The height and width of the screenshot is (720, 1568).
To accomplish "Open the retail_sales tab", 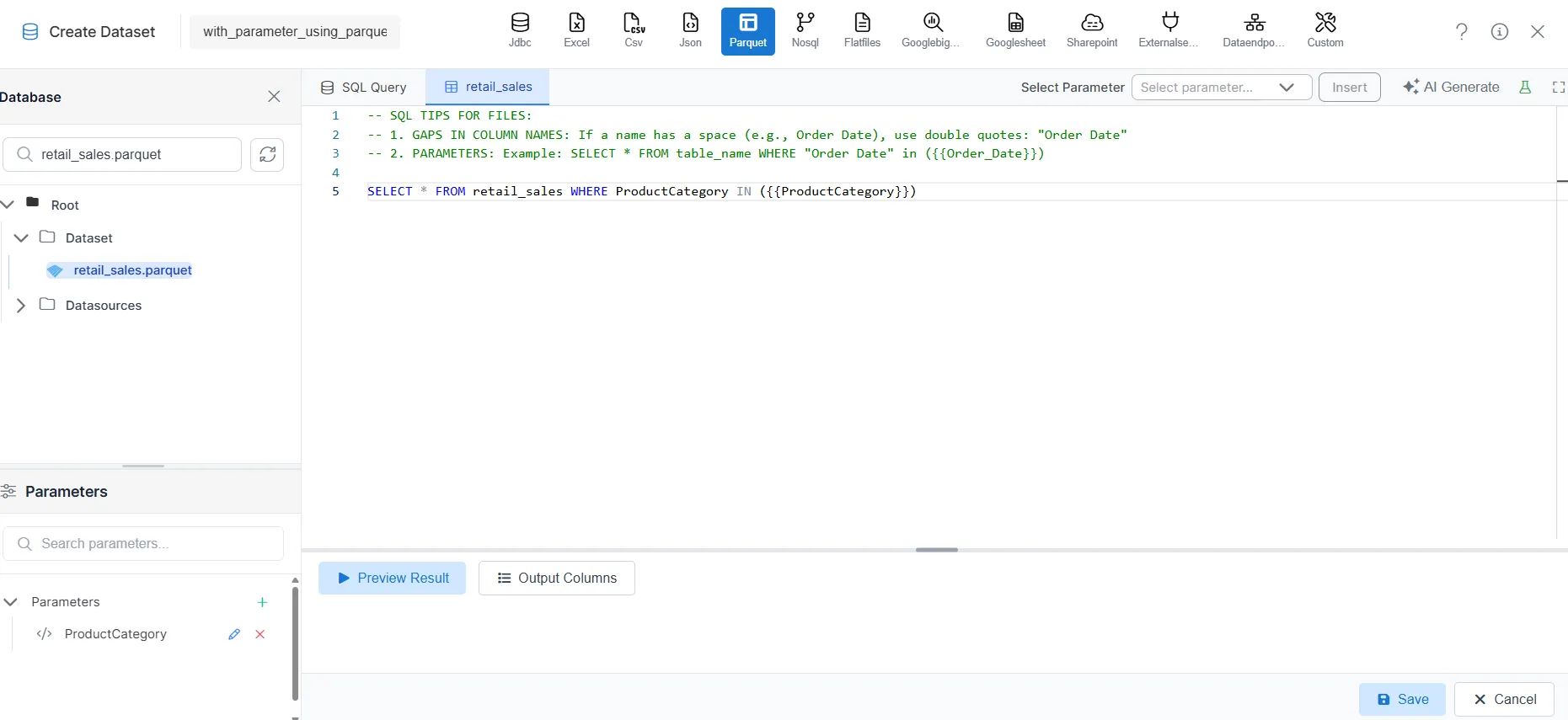I will point(488,88).
